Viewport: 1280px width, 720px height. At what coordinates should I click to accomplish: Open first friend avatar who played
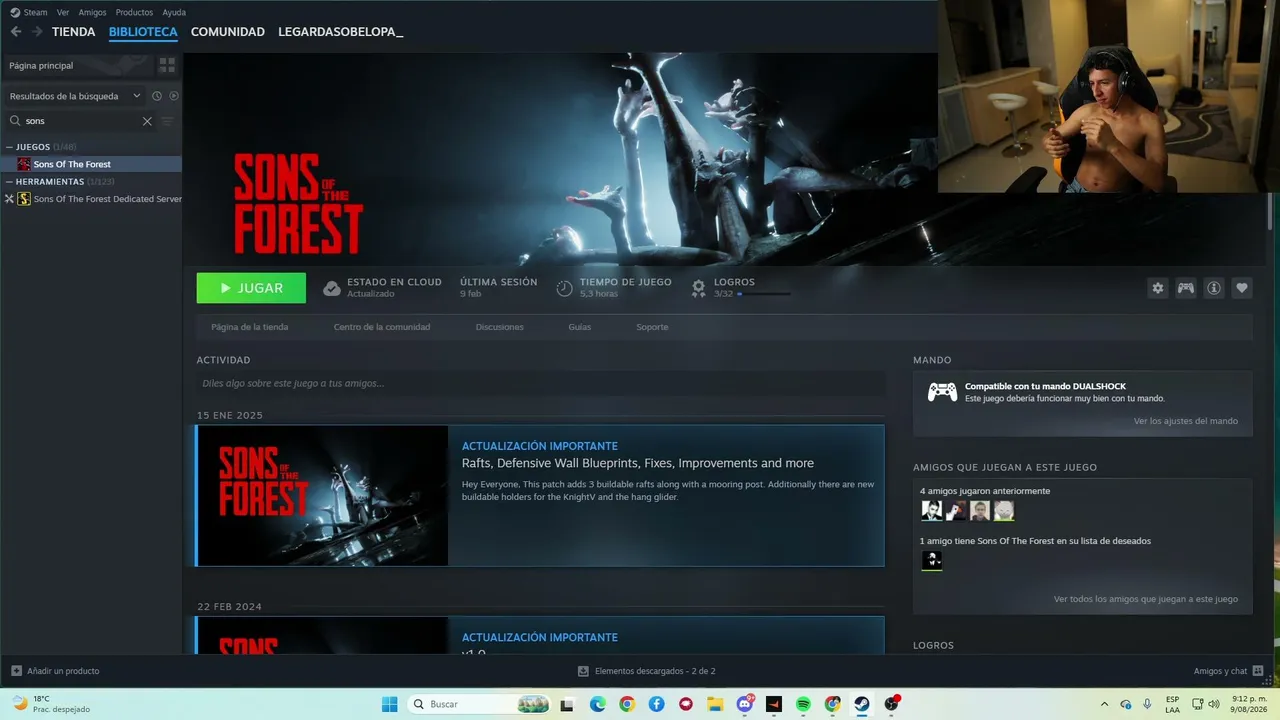[x=932, y=511]
